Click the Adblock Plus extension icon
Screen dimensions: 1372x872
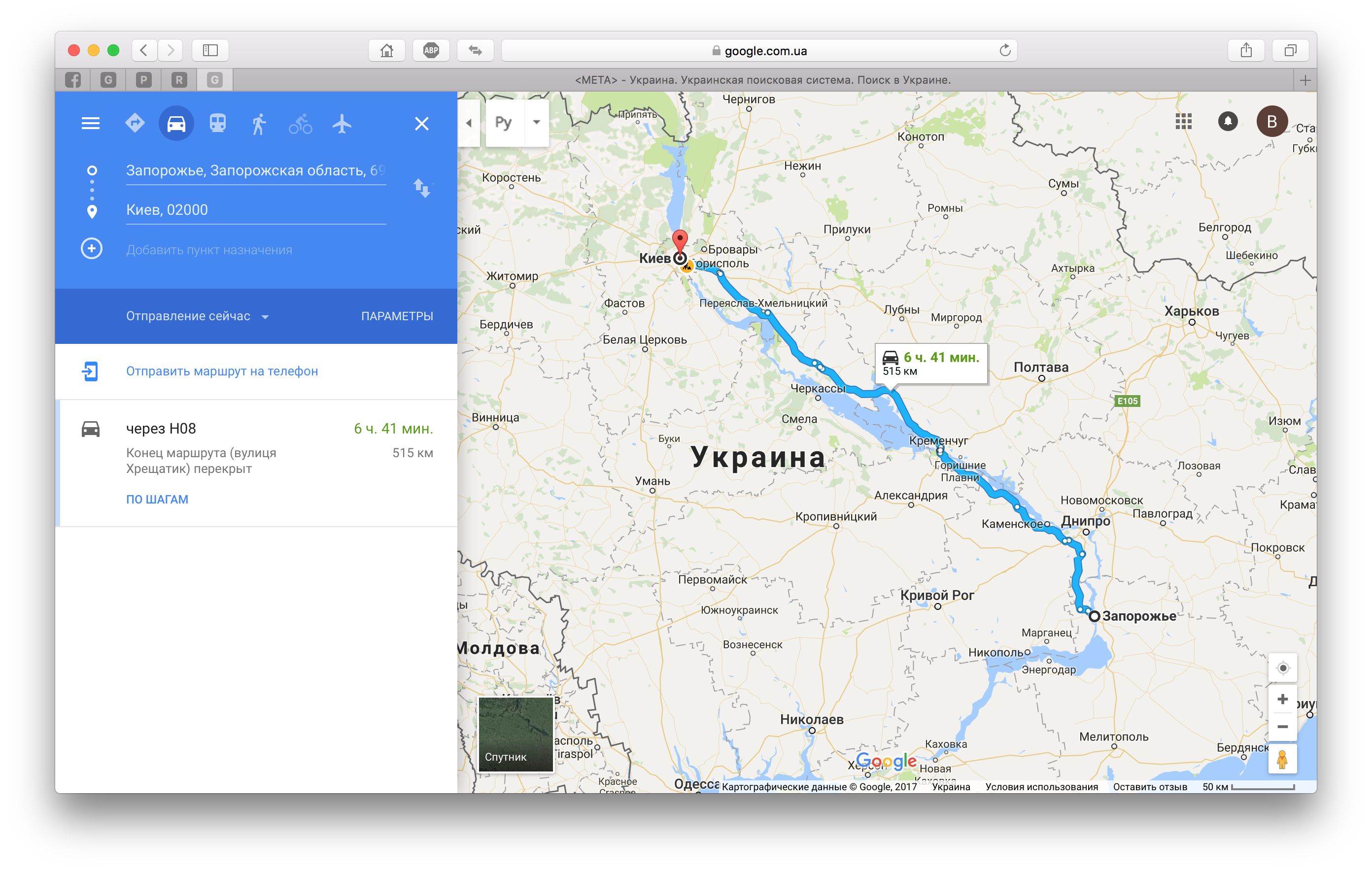tap(431, 50)
